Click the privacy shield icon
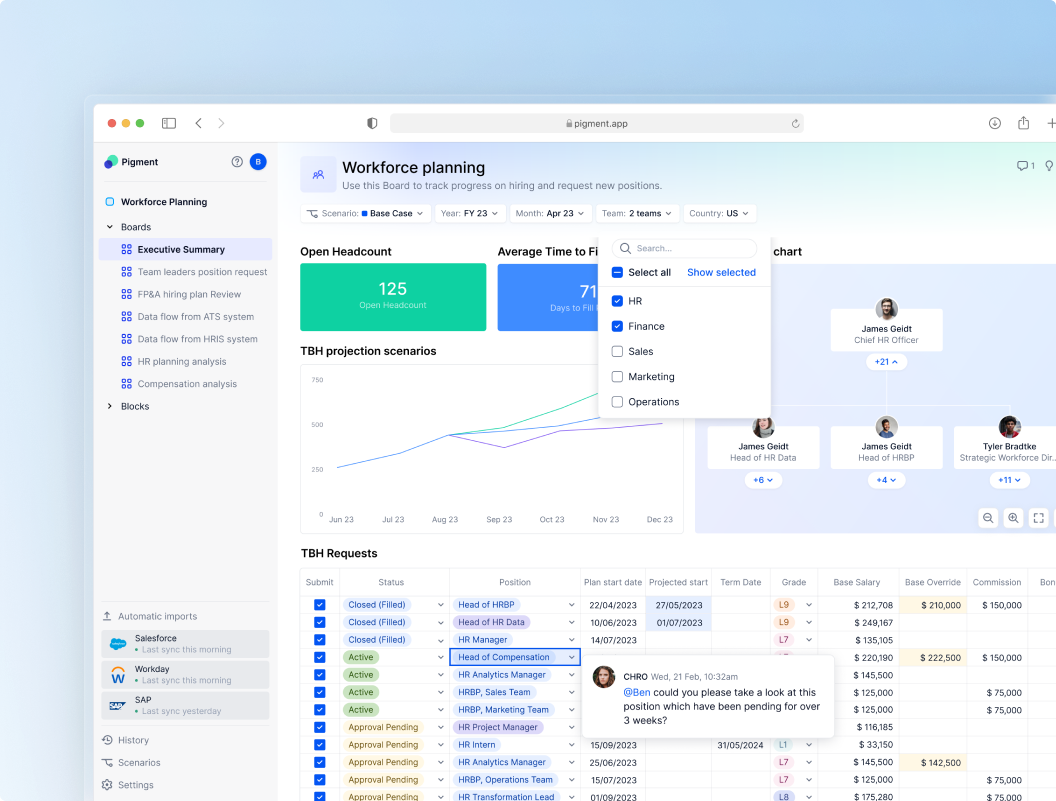 click(x=372, y=123)
